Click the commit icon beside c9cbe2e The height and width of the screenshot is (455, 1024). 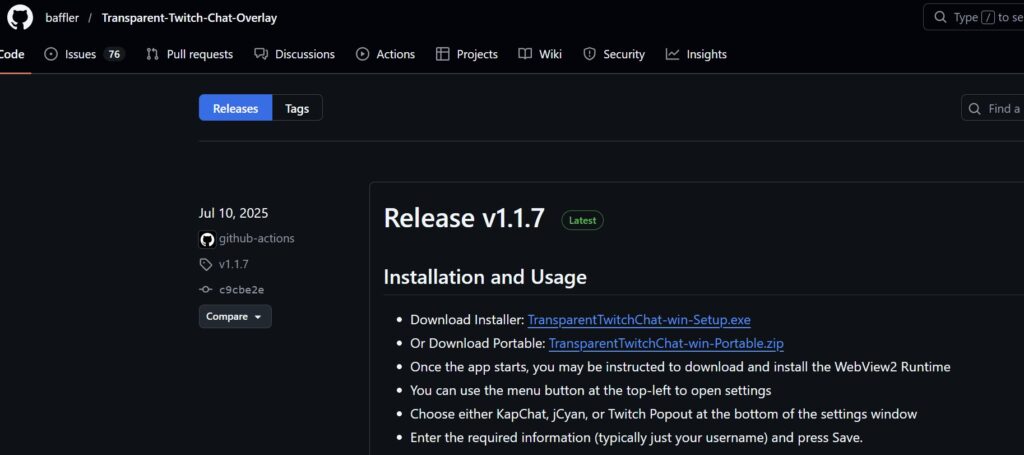(206, 290)
